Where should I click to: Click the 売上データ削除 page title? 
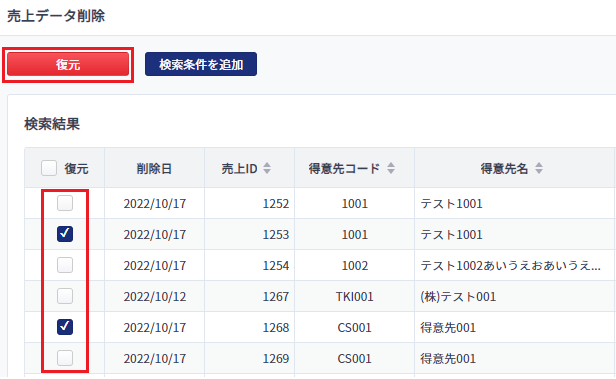(x=56, y=16)
